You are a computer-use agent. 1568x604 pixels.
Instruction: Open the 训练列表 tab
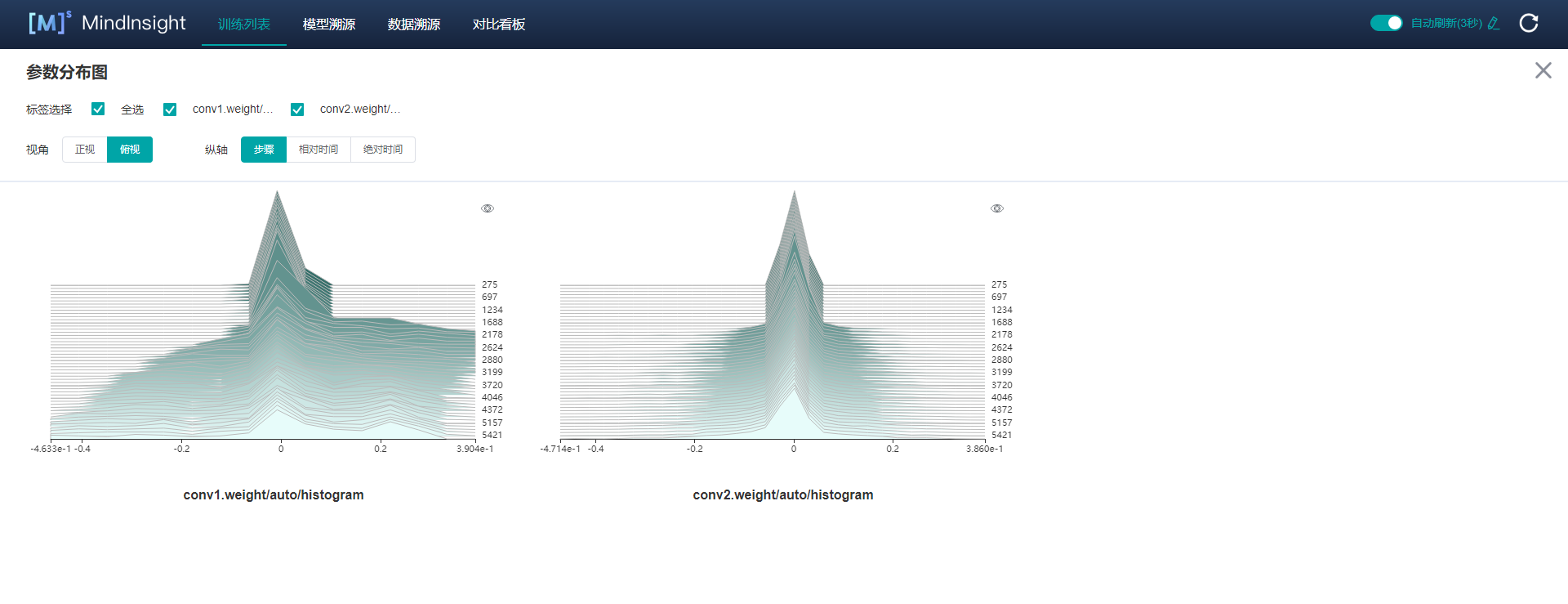tap(244, 24)
